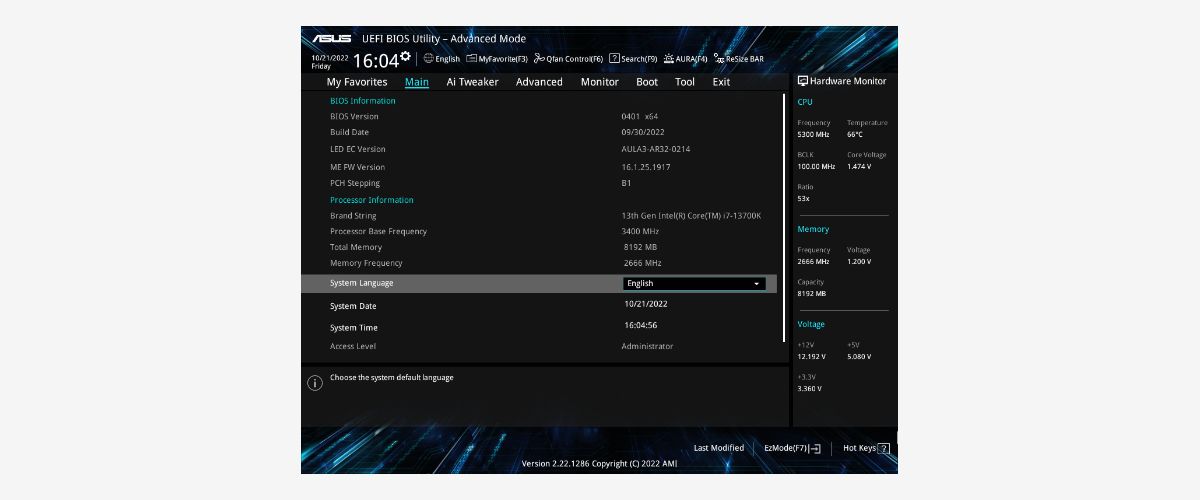Image resolution: width=1200 pixels, height=500 pixels.
Task: Click the 13th Gen Intel Core brand string
Action: pyautogui.click(x=691, y=215)
